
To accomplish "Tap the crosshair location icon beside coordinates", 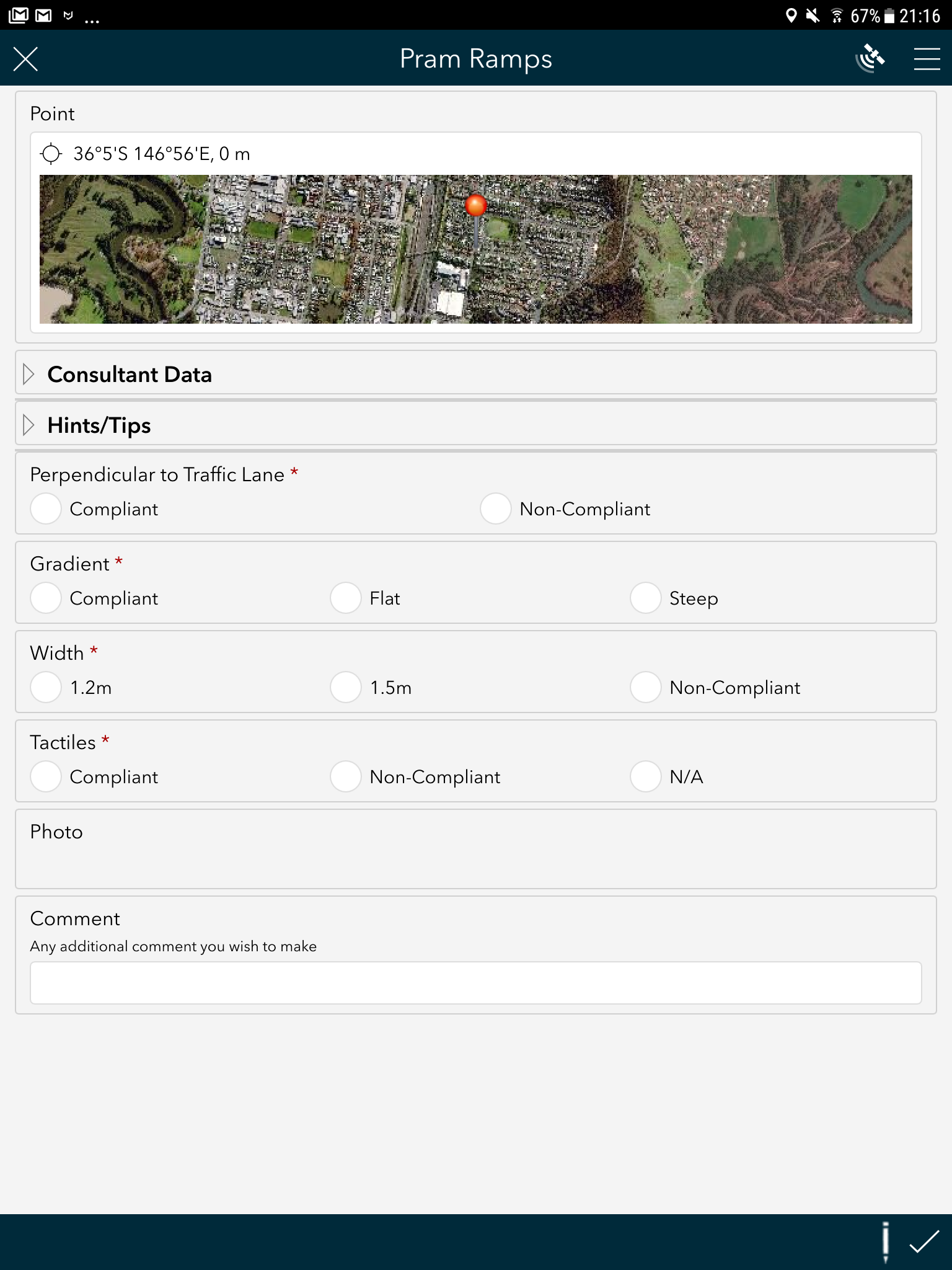I will tap(51, 153).
